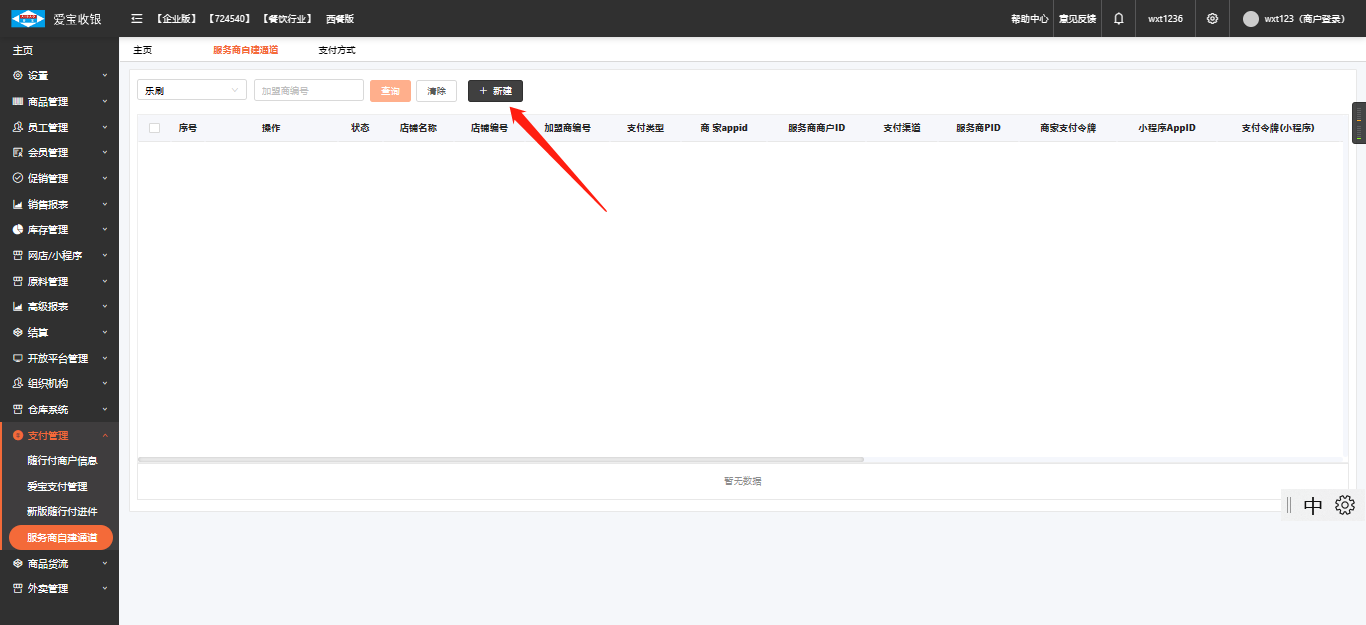Click the 清除 button
Image resolution: width=1366 pixels, height=625 pixels.
coord(436,91)
